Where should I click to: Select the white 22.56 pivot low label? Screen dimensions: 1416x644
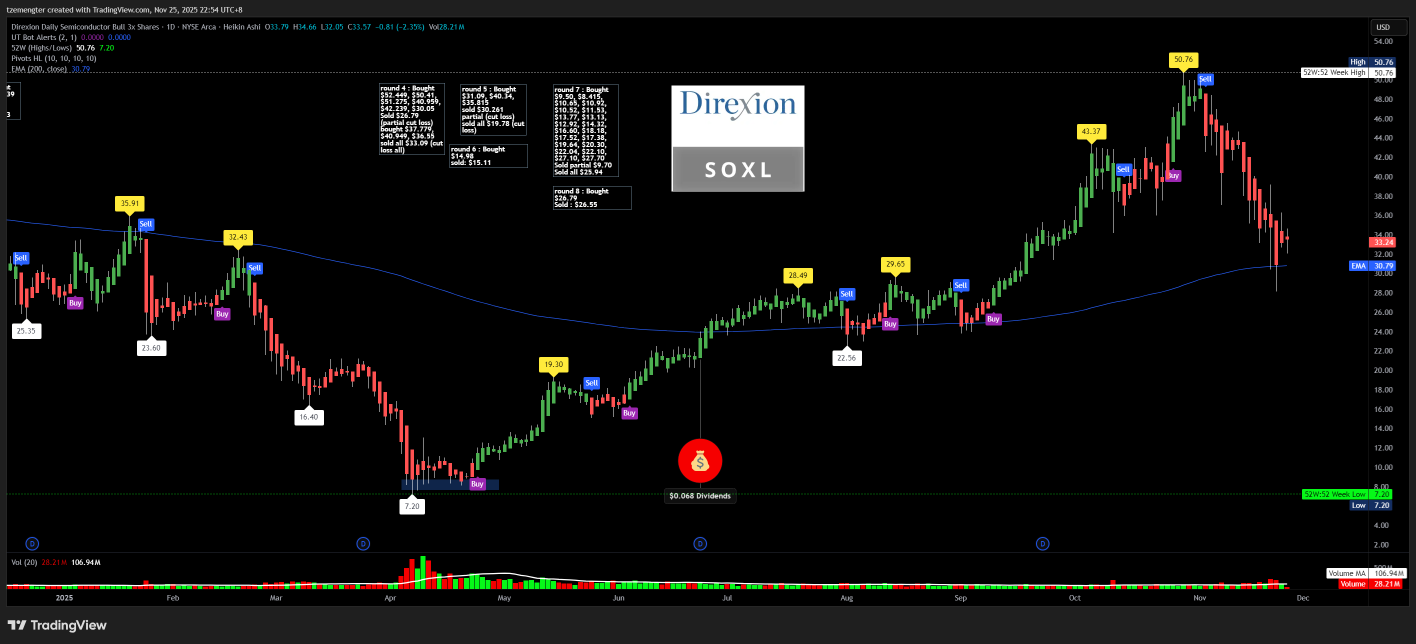tap(847, 357)
